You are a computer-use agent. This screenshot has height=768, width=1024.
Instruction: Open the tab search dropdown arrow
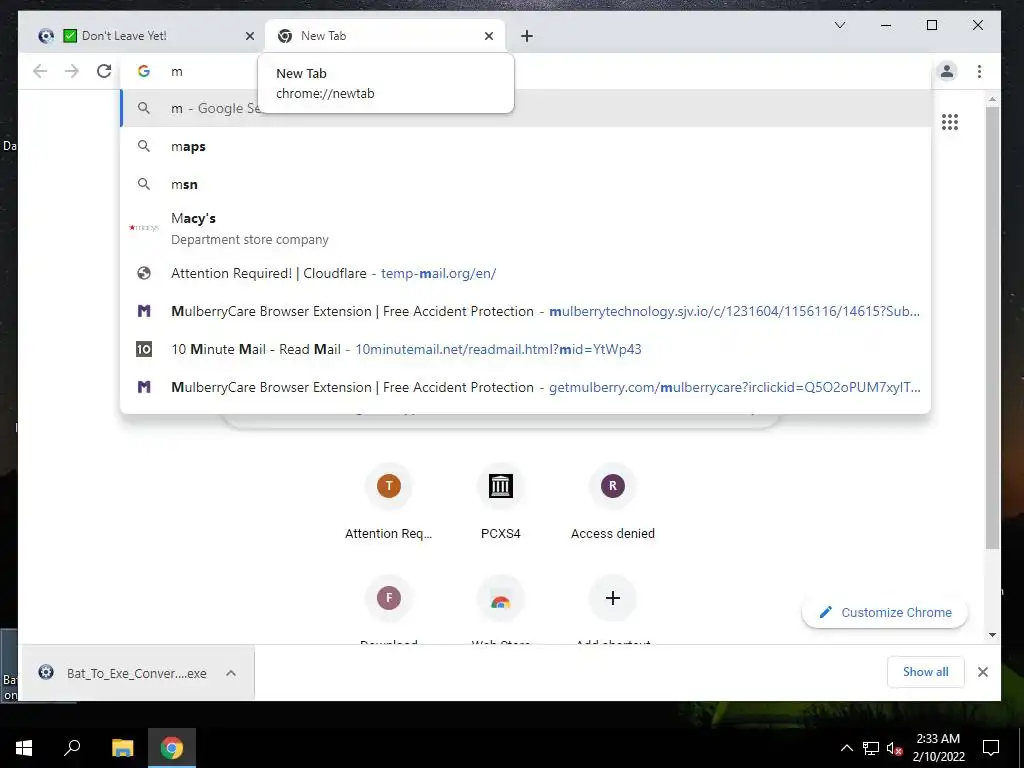pos(840,25)
